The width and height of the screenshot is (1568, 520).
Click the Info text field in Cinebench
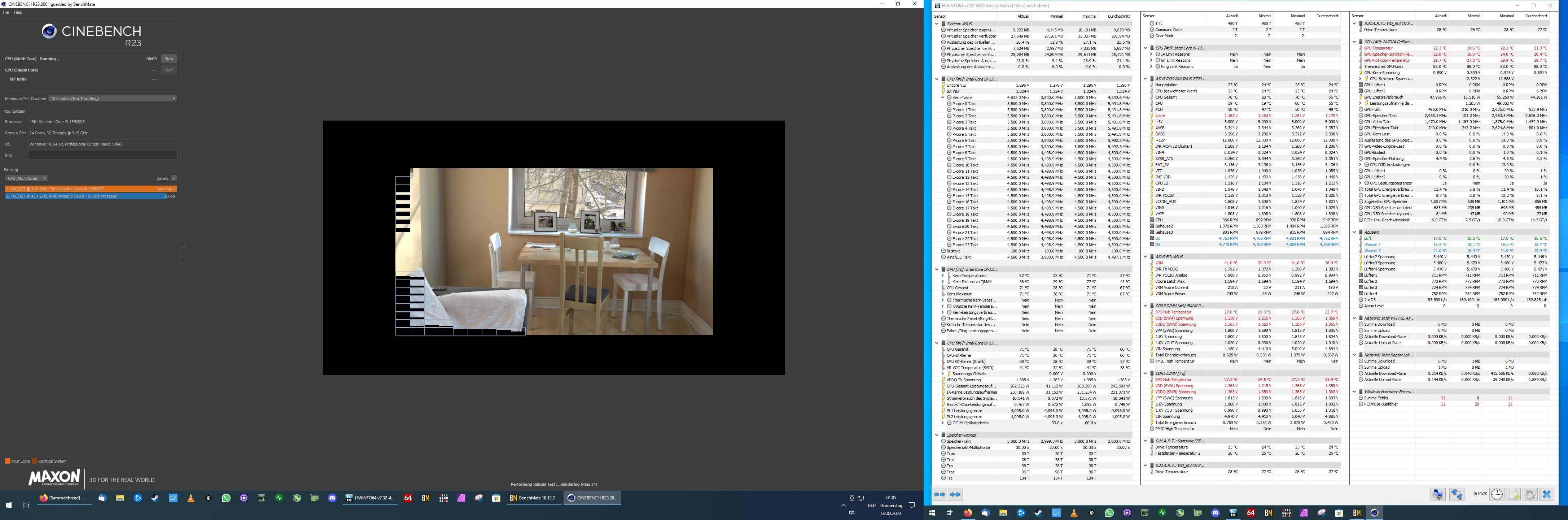pyautogui.click(x=103, y=155)
